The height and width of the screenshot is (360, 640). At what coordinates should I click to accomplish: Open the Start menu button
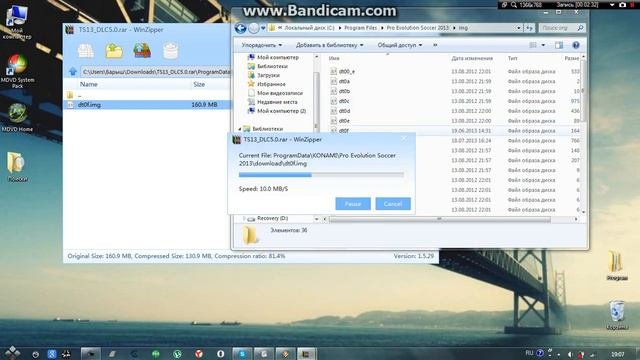pos(13,353)
